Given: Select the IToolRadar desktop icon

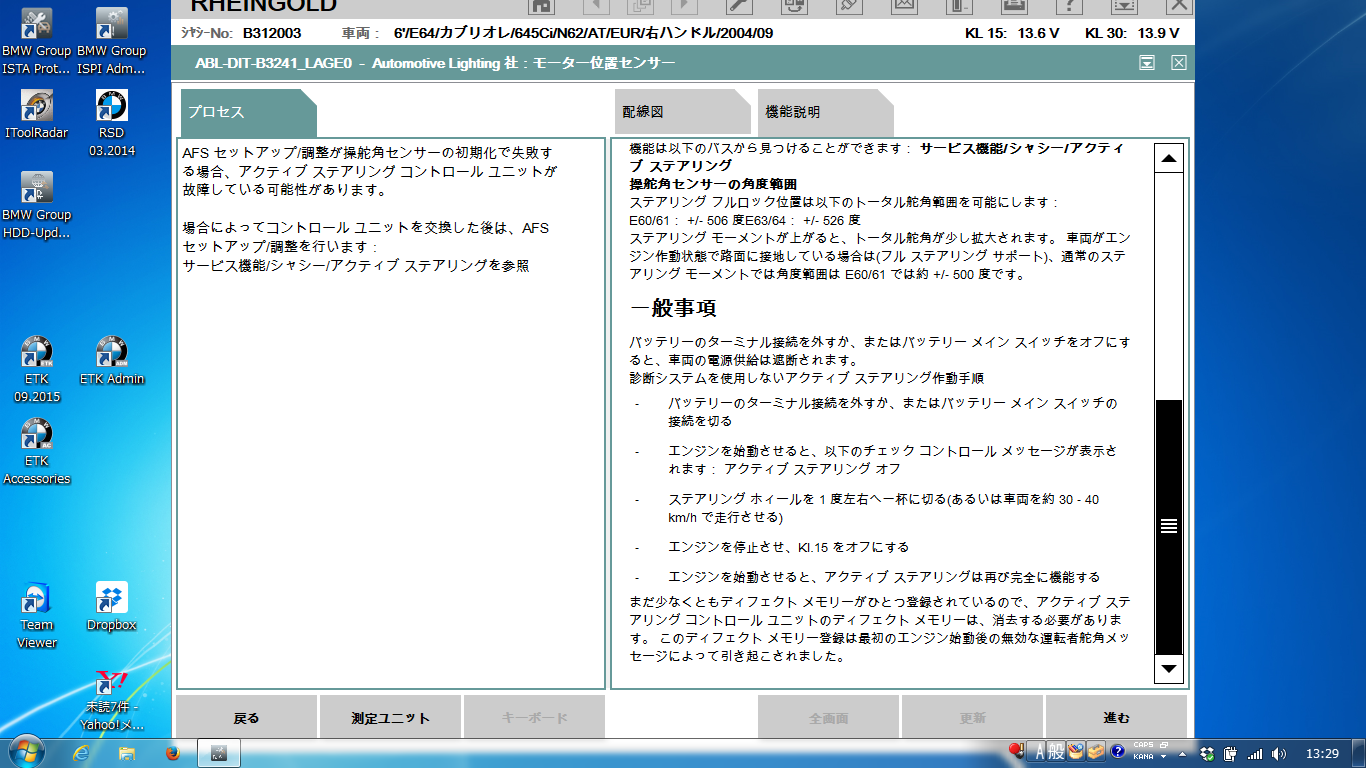Looking at the screenshot, I should [37, 114].
